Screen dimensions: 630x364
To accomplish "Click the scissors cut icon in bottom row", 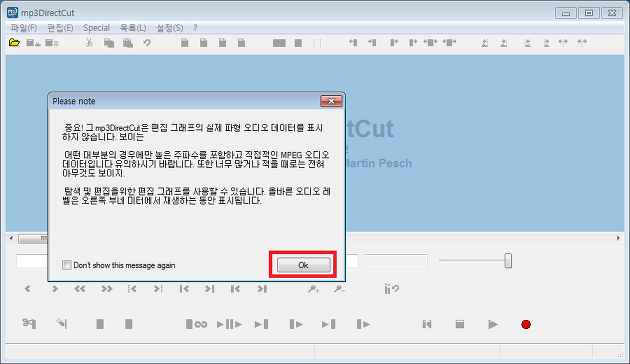I will 29,323.
